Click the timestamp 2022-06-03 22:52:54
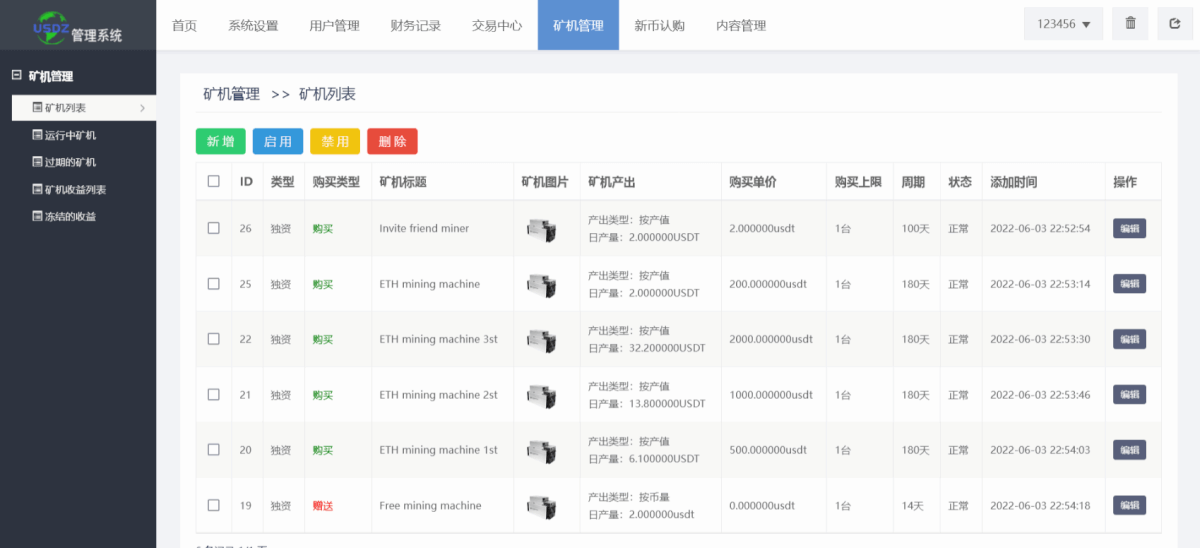The width and height of the screenshot is (1200, 548). [1040, 228]
